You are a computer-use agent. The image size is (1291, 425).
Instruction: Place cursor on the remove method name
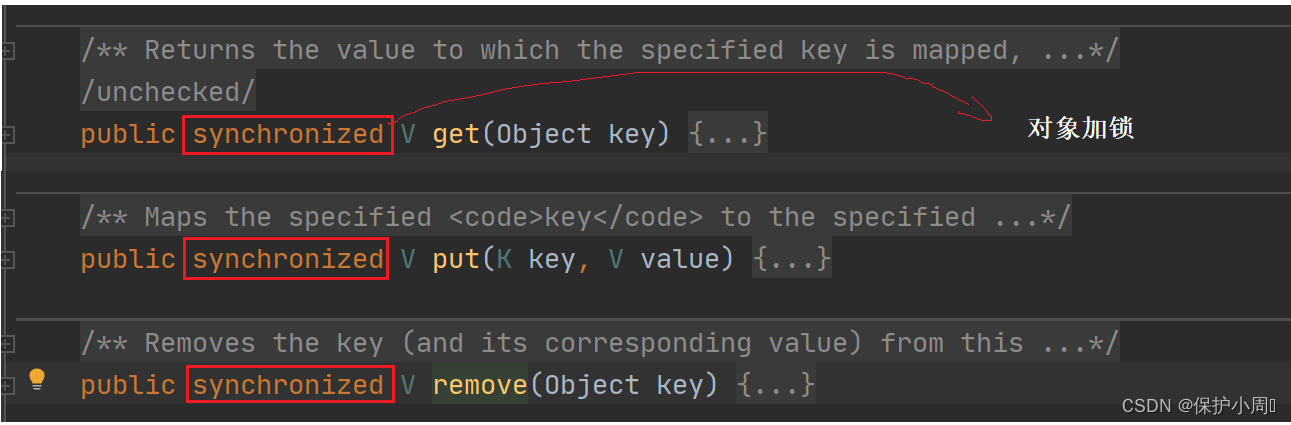tap(480, 385)
